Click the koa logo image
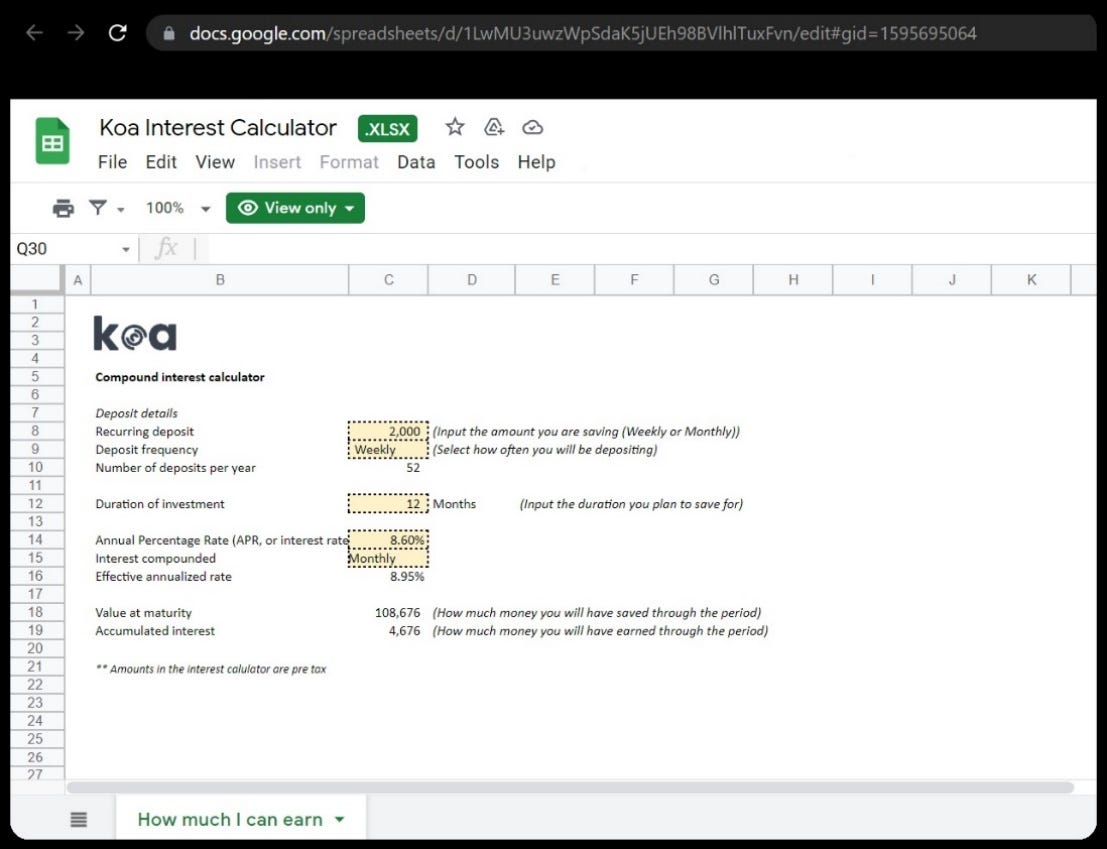 click(x=135, y=334)
